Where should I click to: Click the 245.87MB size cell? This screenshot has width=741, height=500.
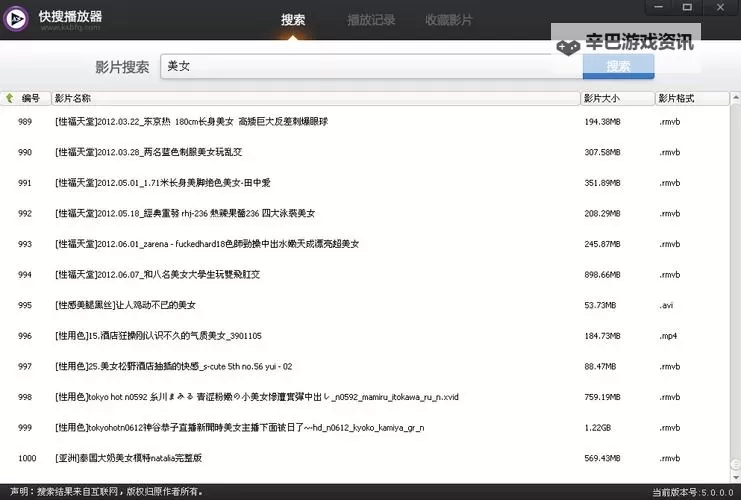tap(602, 244)
